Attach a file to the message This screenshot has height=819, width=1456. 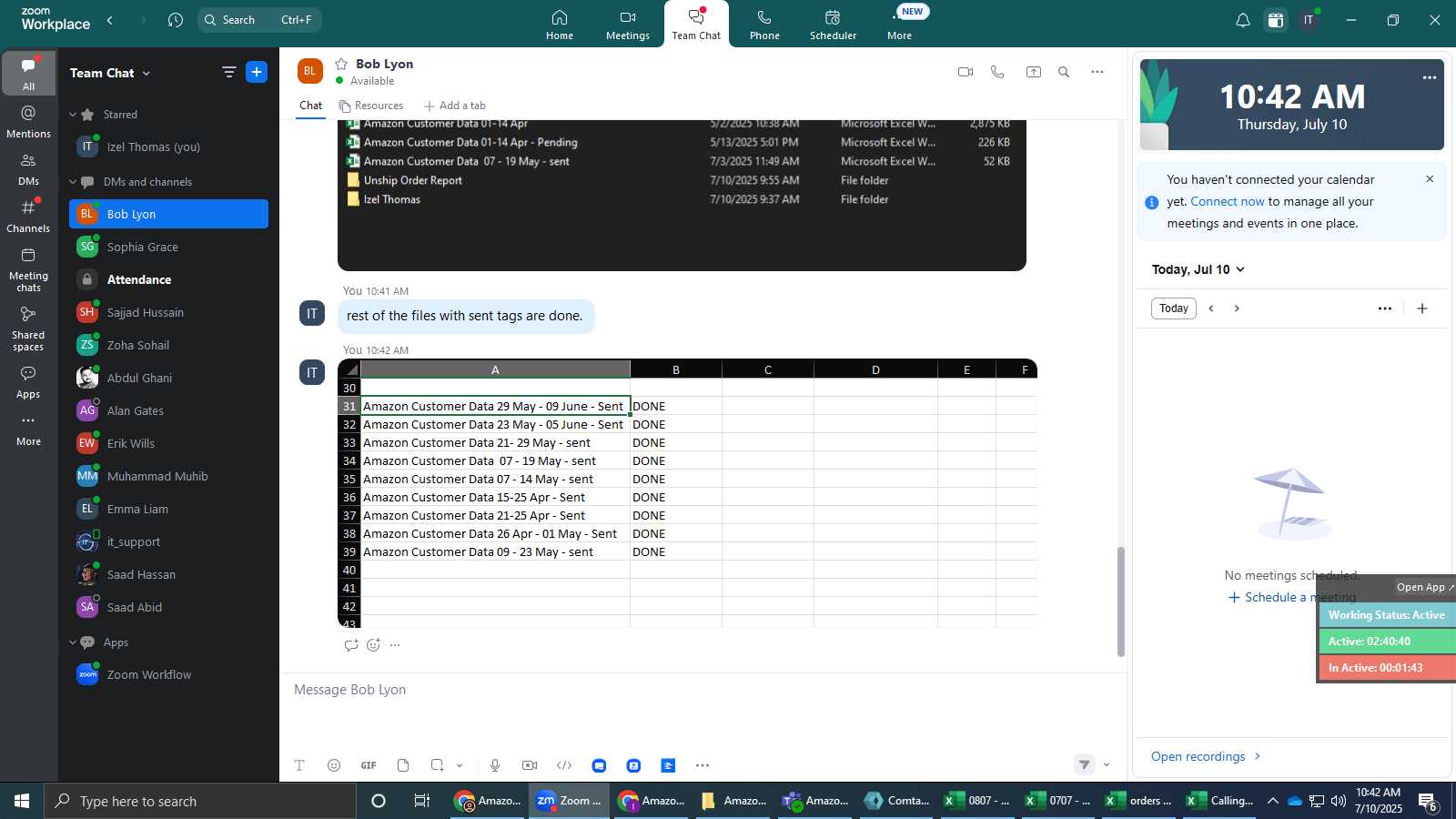[x=403, y=765]
